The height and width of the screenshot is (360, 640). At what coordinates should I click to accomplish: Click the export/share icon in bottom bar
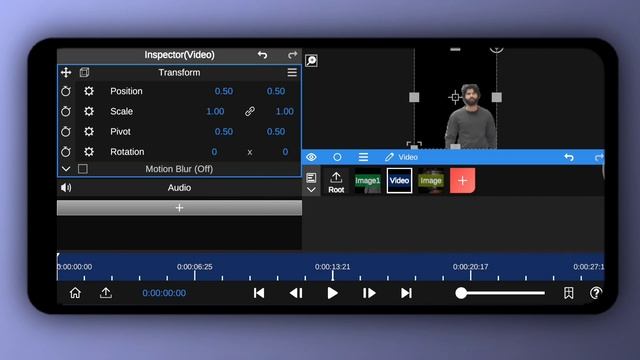click(x=106, y=293)
